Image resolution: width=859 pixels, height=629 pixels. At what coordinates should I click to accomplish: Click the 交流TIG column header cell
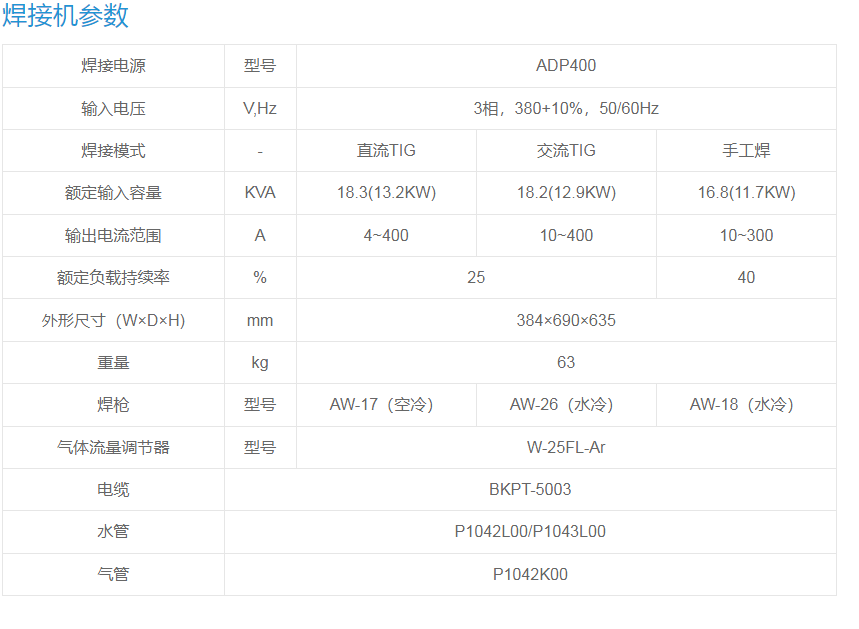pos(566,151)
